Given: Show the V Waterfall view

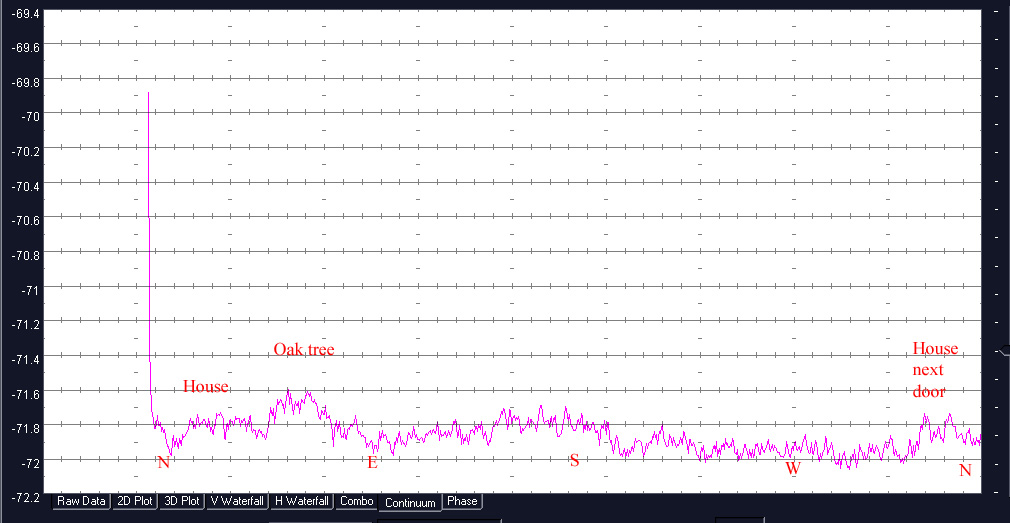Looking at the screenshot, I should [237, 501].
